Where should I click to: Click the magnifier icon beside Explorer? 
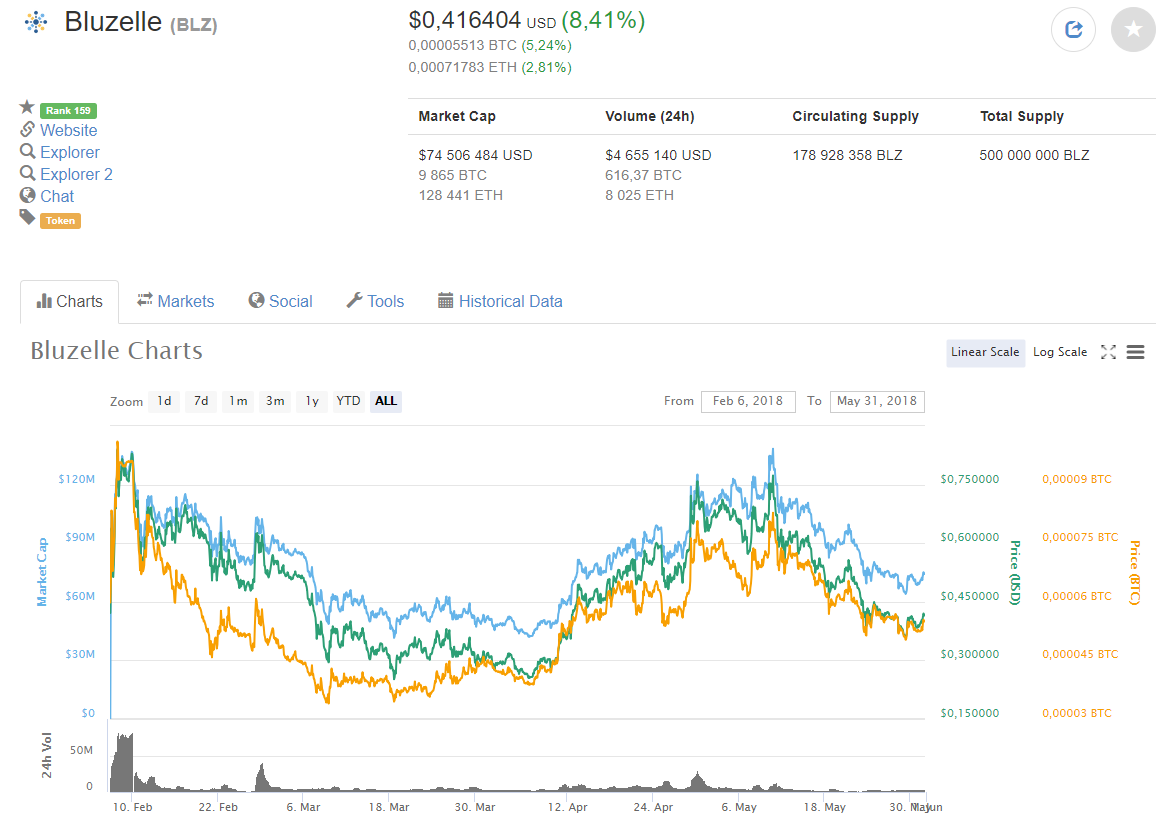[x=27, y=152]
